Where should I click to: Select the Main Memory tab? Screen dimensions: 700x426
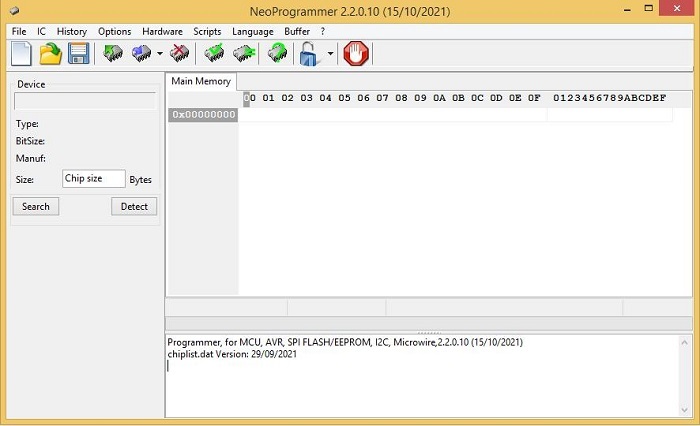pos(201,81)
